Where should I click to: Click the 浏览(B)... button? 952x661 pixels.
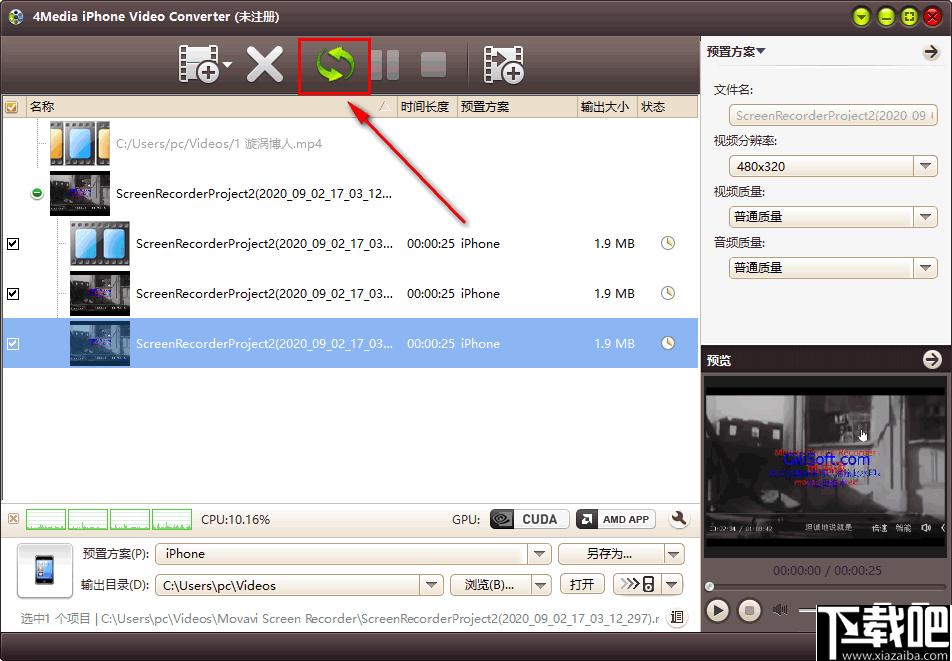490,585
